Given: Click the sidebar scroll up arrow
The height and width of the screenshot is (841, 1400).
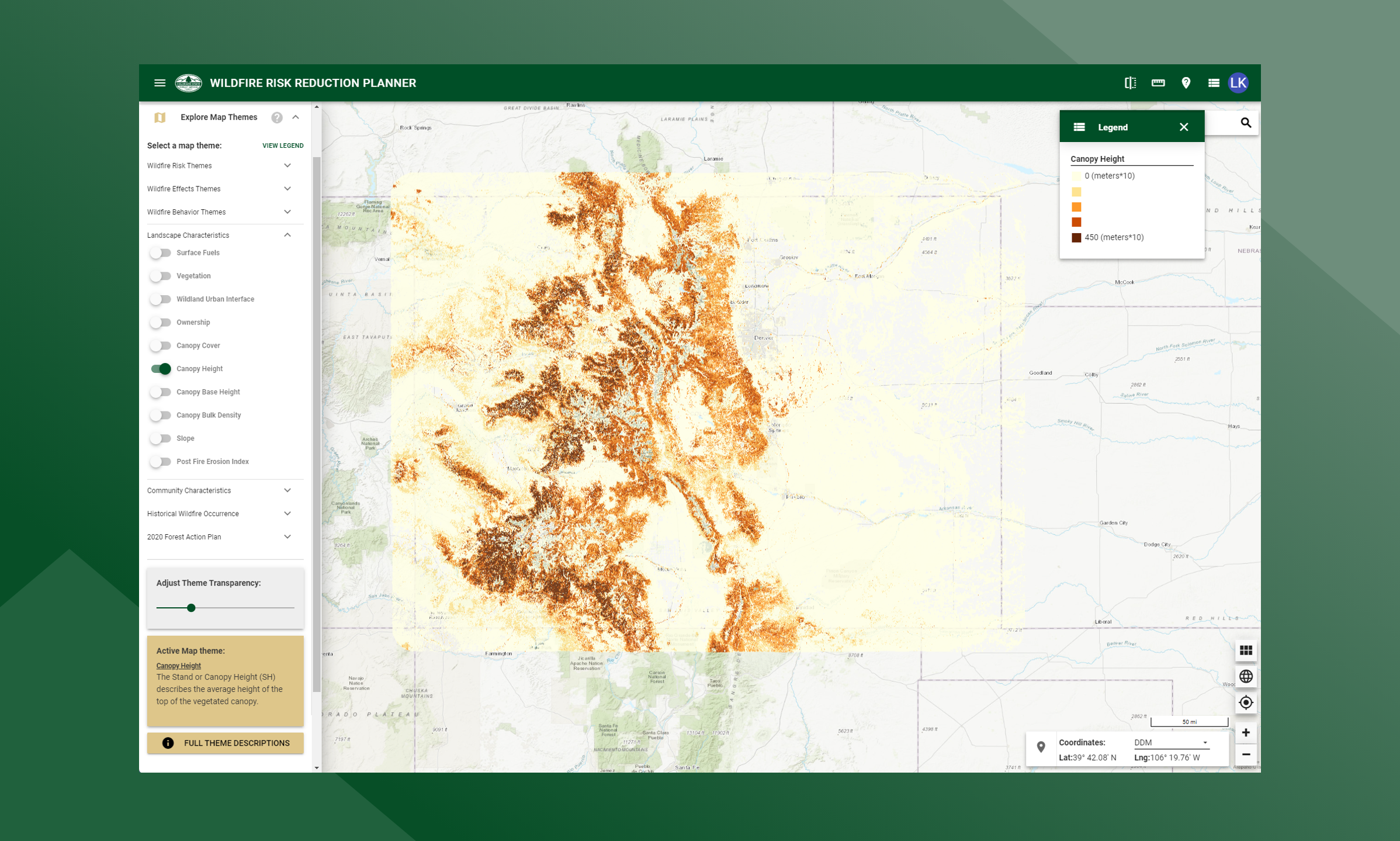Looking at the screenshot, I should click(317, 107).
